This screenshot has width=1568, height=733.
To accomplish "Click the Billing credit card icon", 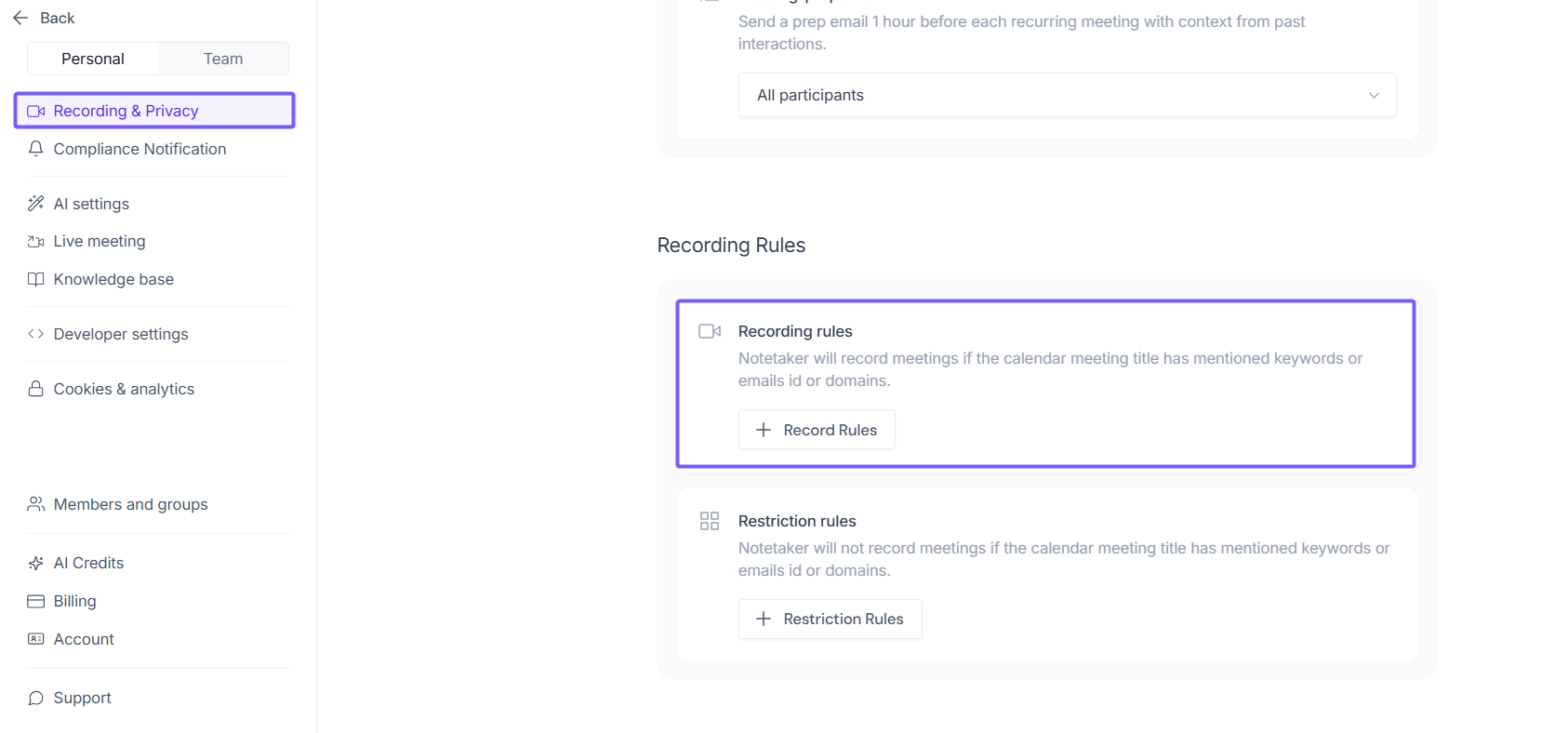I will pos(36,601).
